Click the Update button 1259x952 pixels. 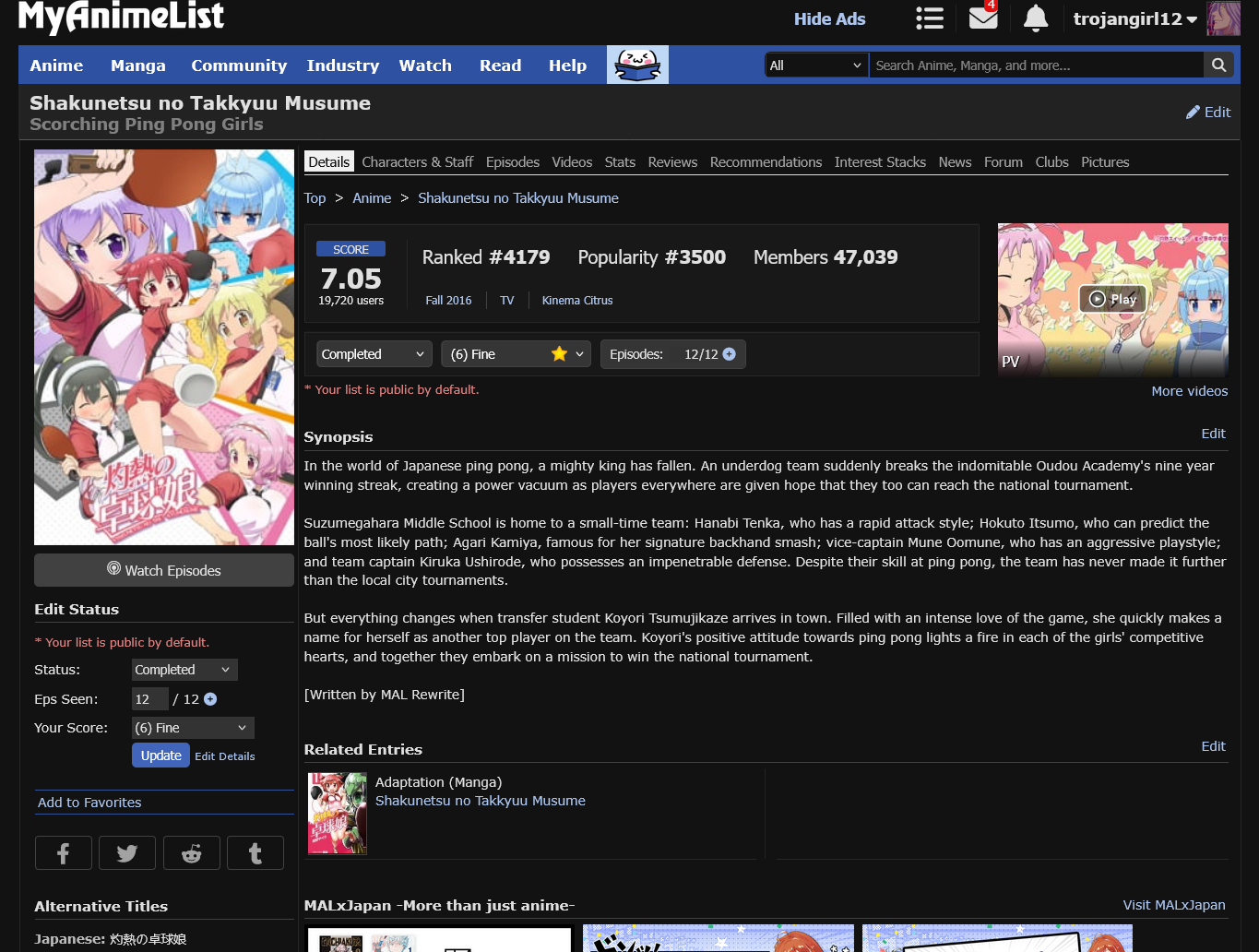160,756
